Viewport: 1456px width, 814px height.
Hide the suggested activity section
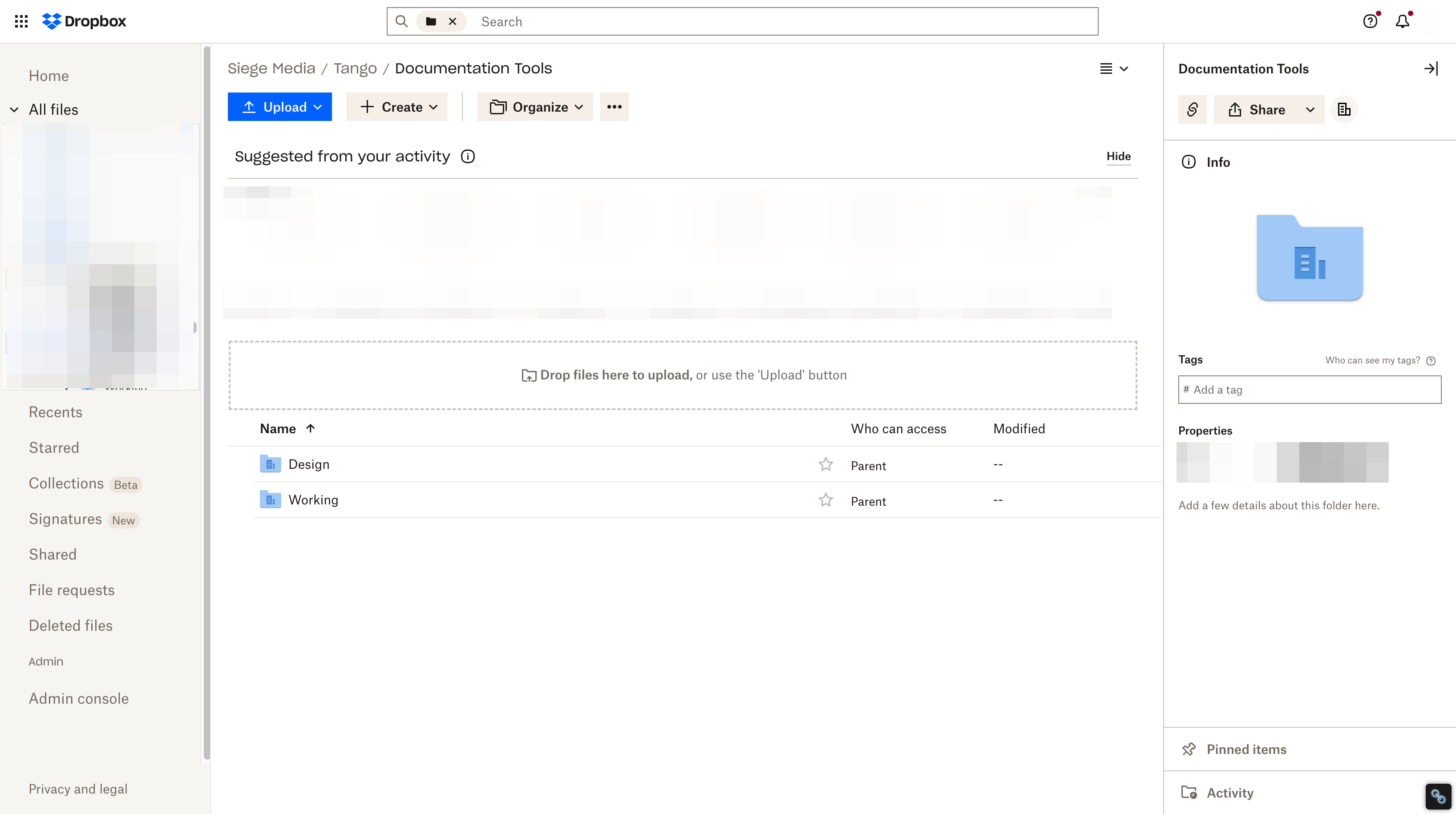(x=1119, y=157)
